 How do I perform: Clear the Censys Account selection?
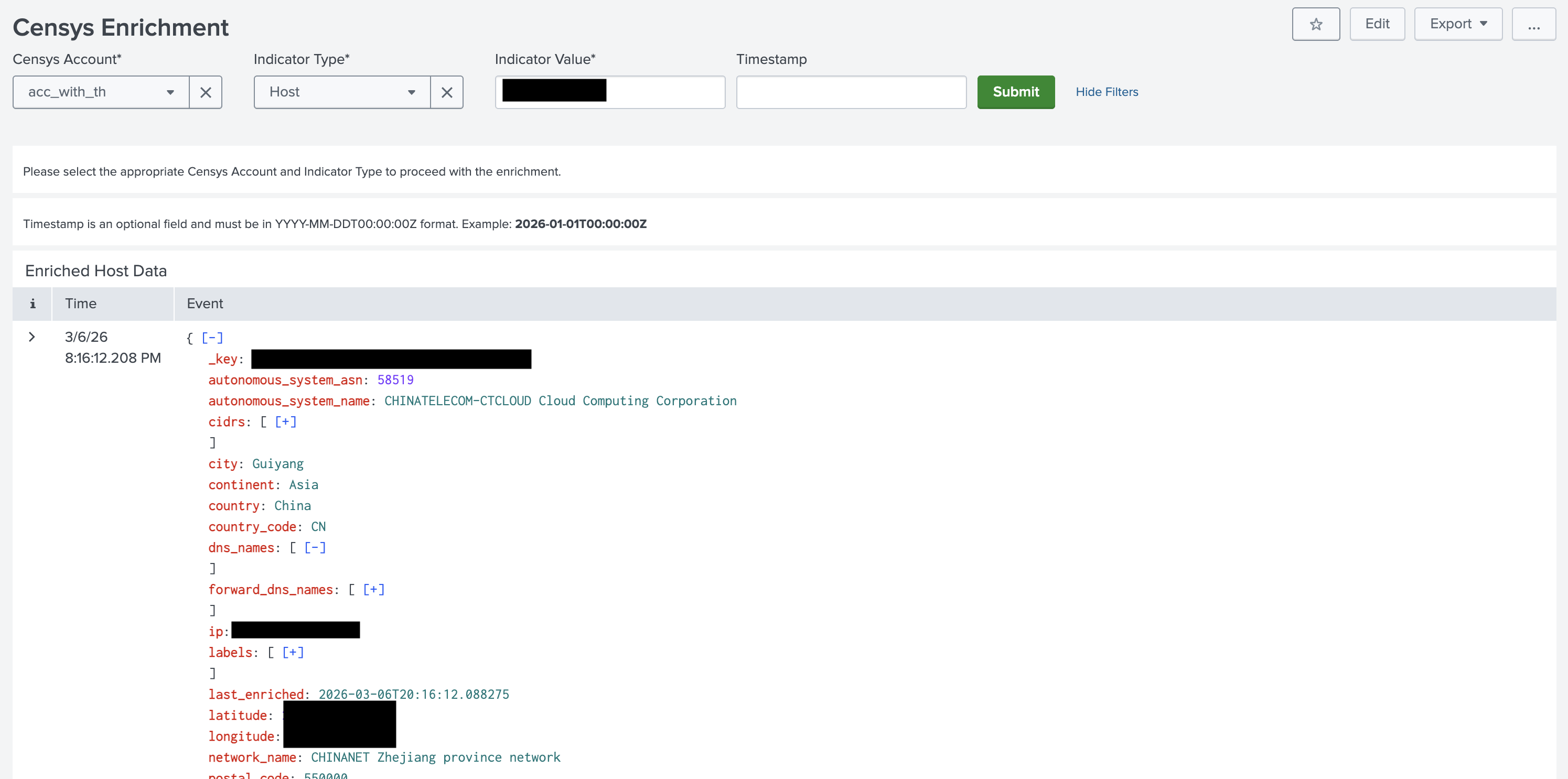tap(206, 92)
